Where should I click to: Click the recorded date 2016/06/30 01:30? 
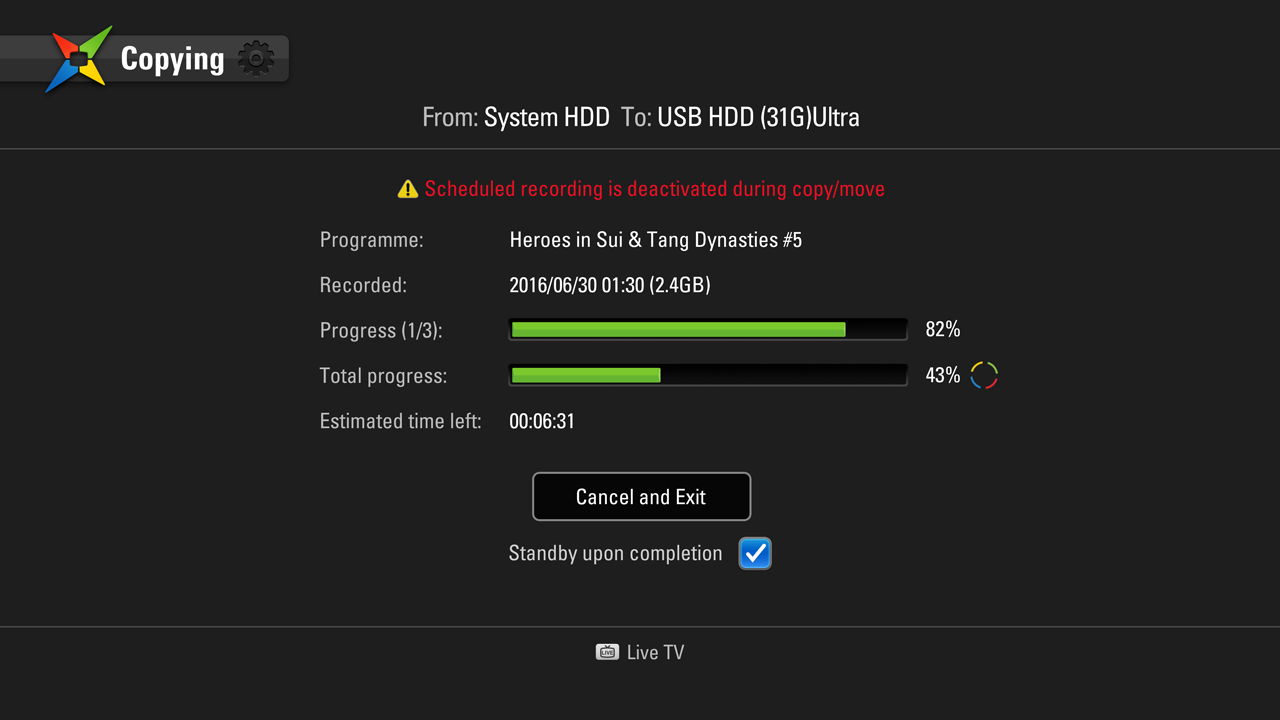(576, 285)
